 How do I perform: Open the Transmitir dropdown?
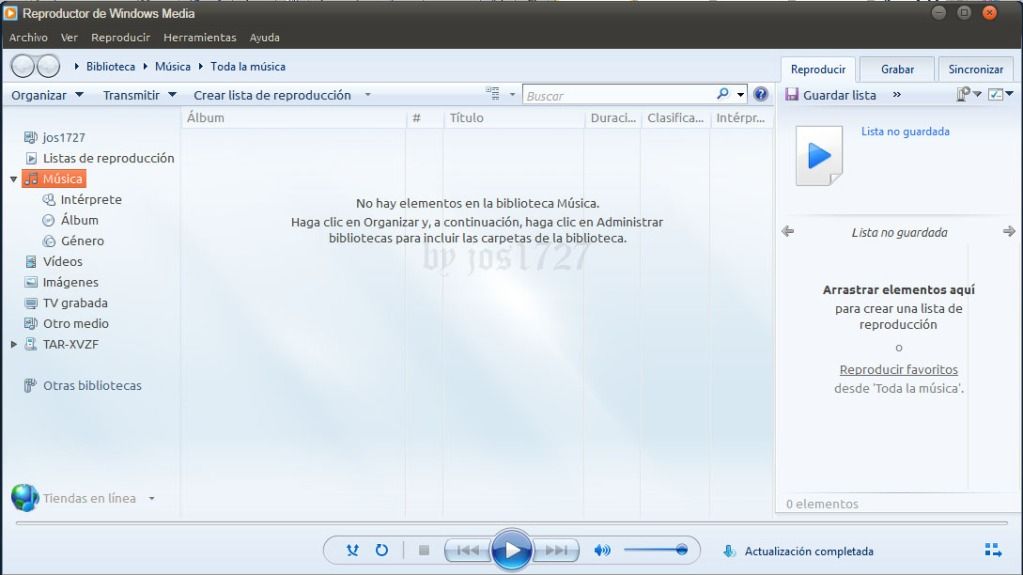(x=140, y=95)
